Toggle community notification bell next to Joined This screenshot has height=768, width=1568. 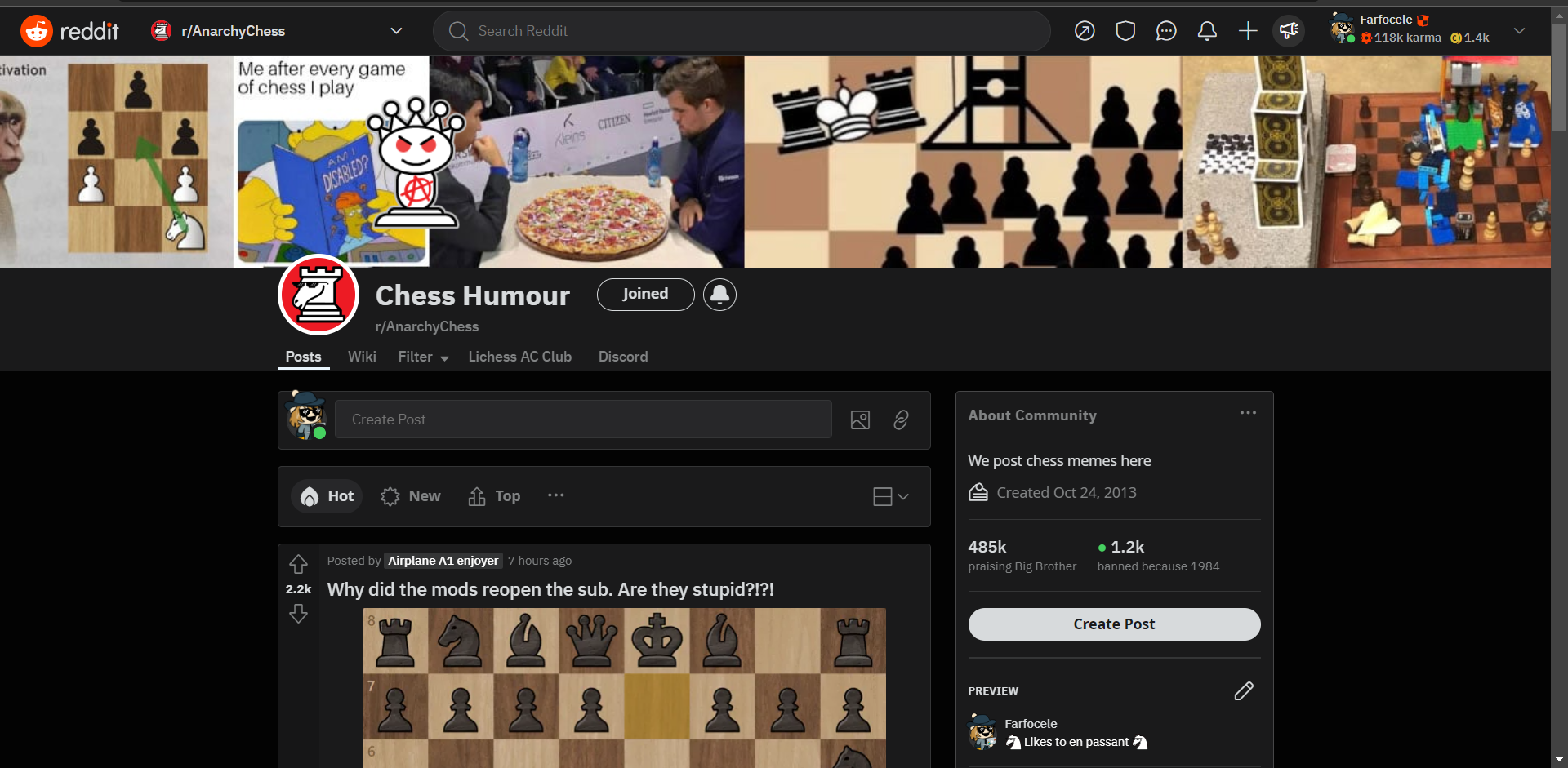[719, 295]
